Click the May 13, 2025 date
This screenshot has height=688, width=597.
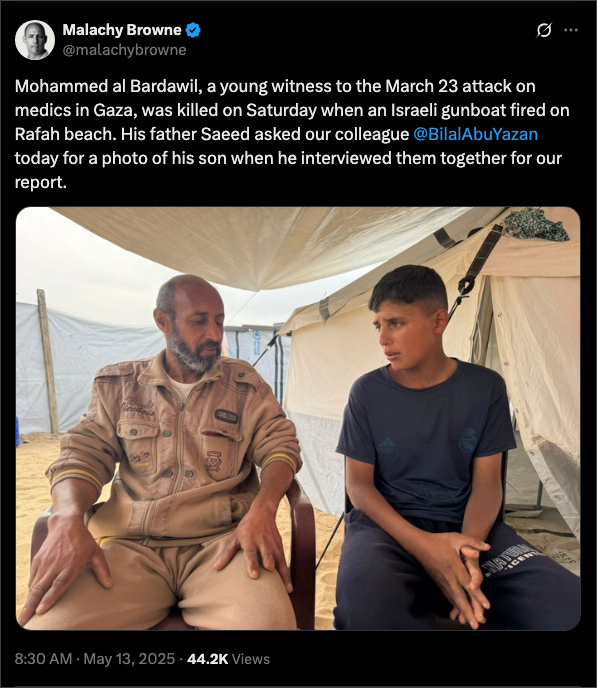click(x=129, y=659)
